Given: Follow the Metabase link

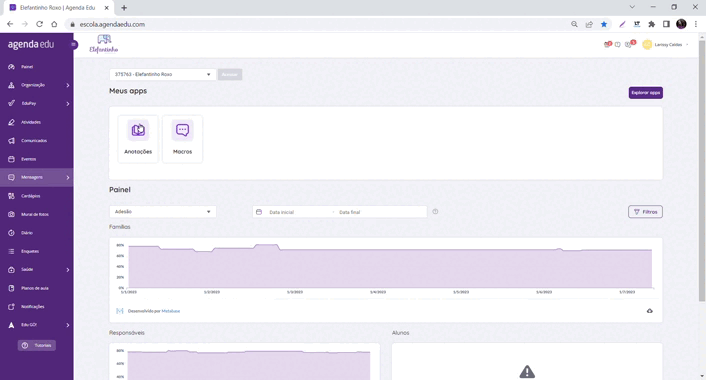Looking at the screenshot, I should coord(171,311).
